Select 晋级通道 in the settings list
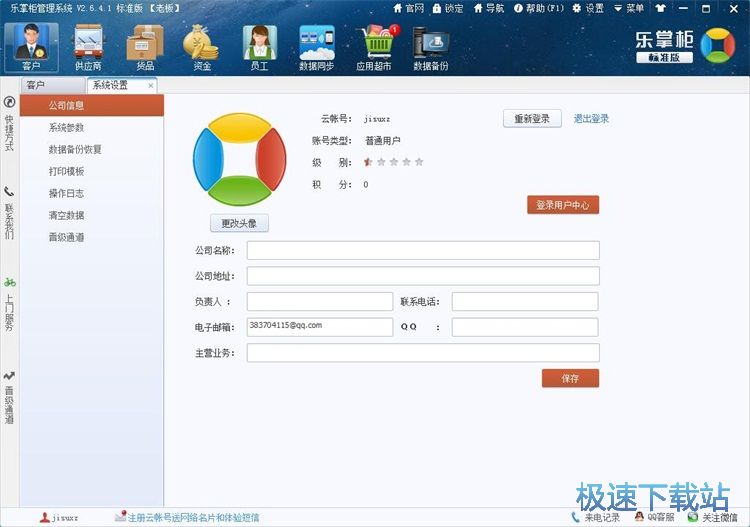The height and width of the screenshot is (527, 750). 92,237
